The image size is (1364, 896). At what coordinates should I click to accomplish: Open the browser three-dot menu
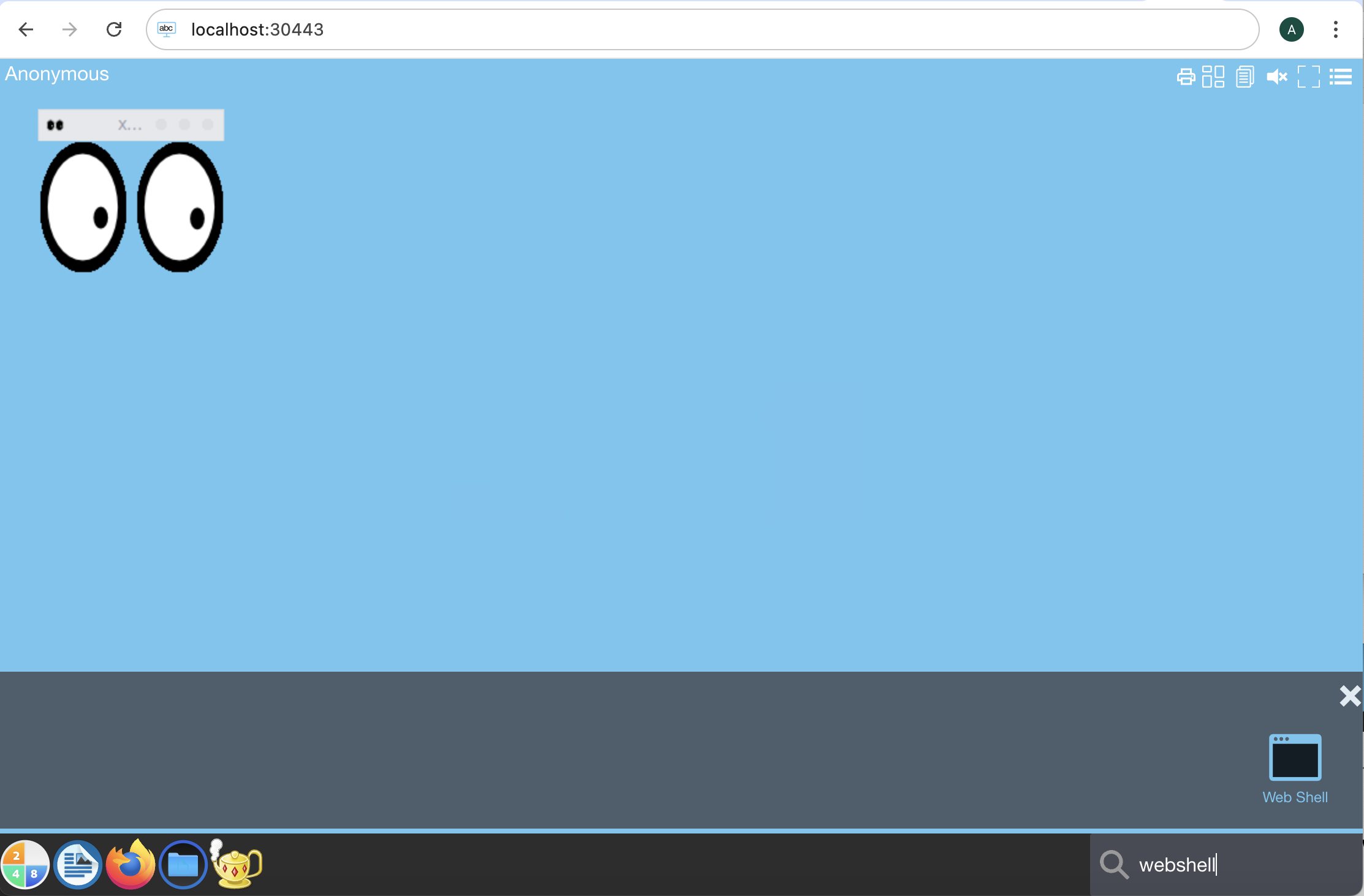pyautogui.click(x=1336, y=29)
